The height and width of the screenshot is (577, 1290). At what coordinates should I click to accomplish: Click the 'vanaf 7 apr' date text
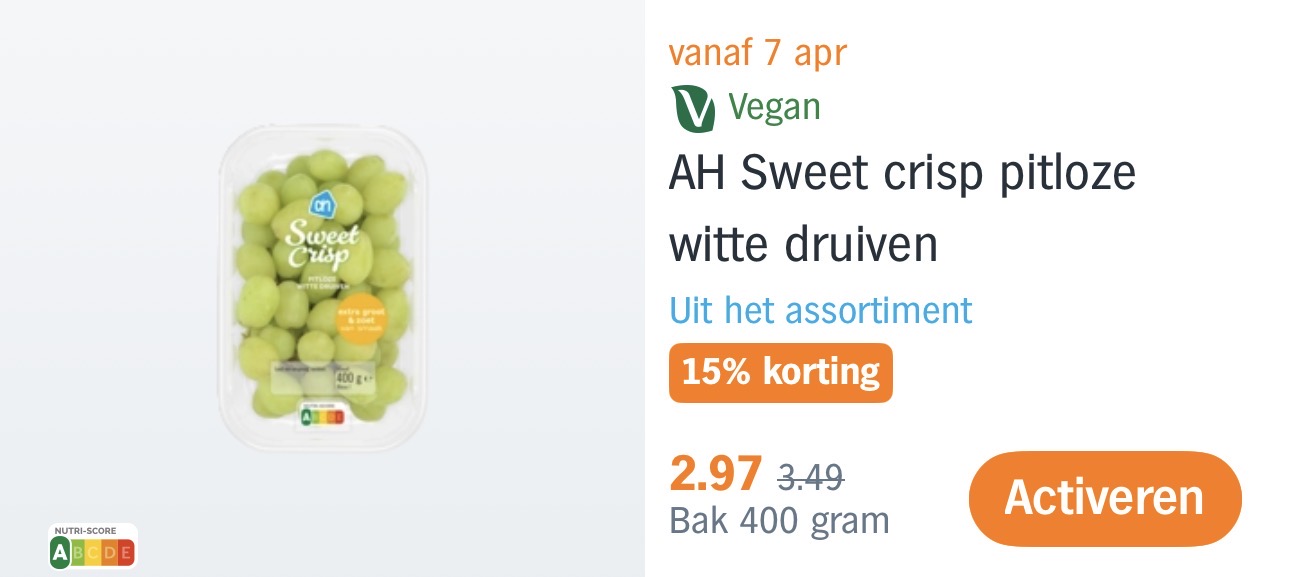point(757,52)
